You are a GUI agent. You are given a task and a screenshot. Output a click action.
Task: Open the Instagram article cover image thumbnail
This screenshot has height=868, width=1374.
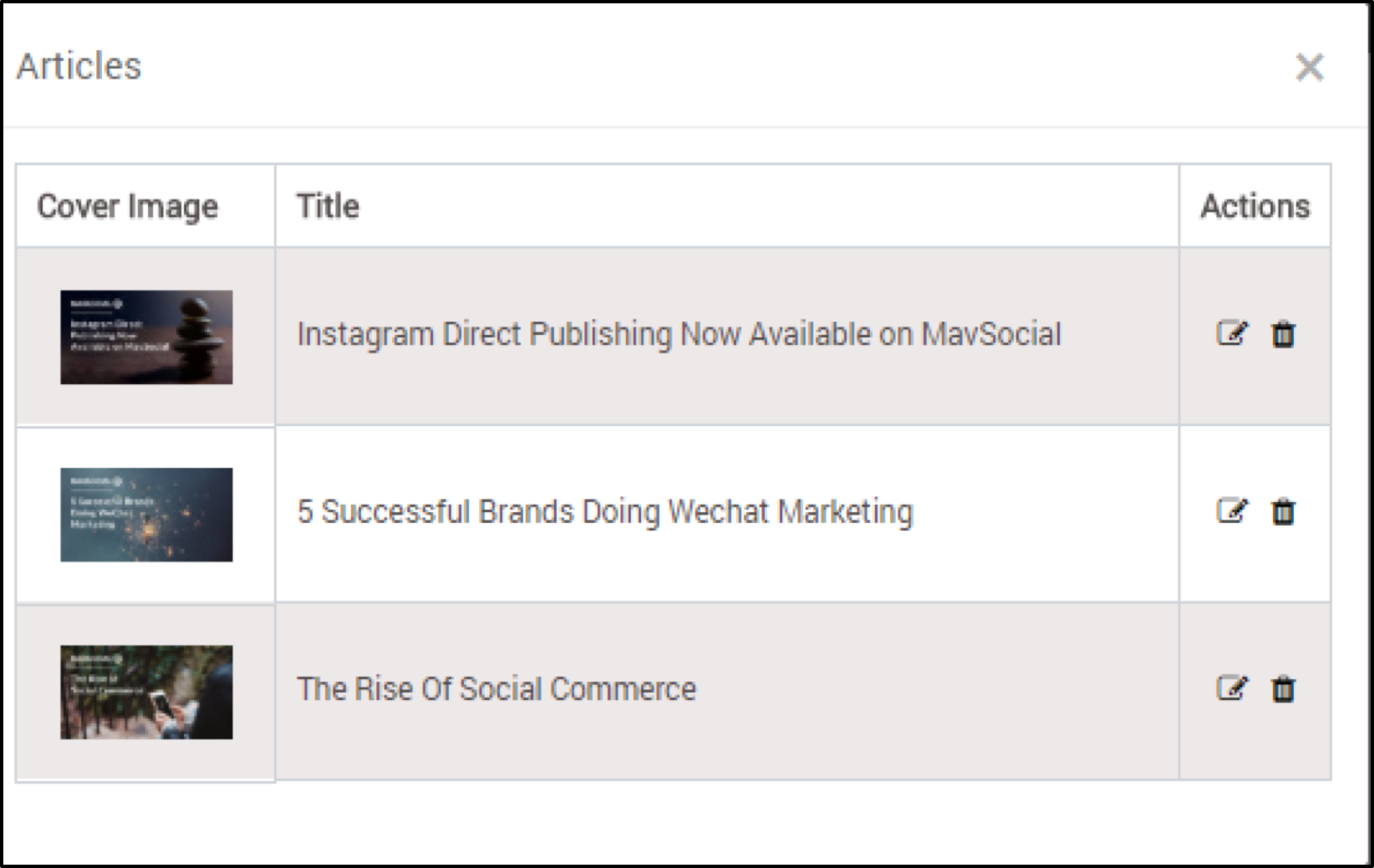pyautogui.click(x=146, y=338)
